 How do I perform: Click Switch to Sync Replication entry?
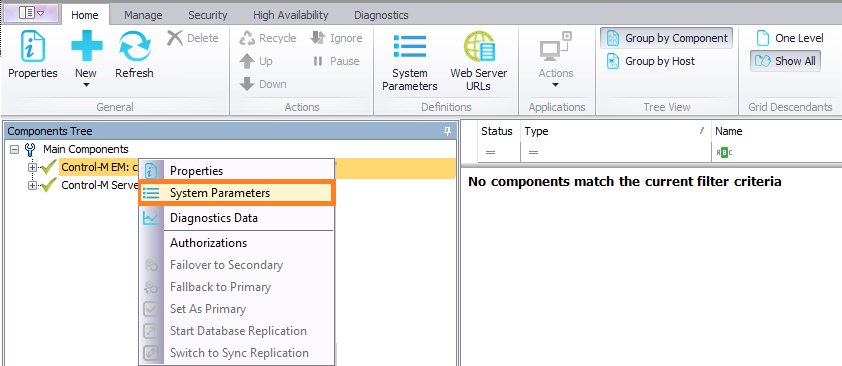236,353
